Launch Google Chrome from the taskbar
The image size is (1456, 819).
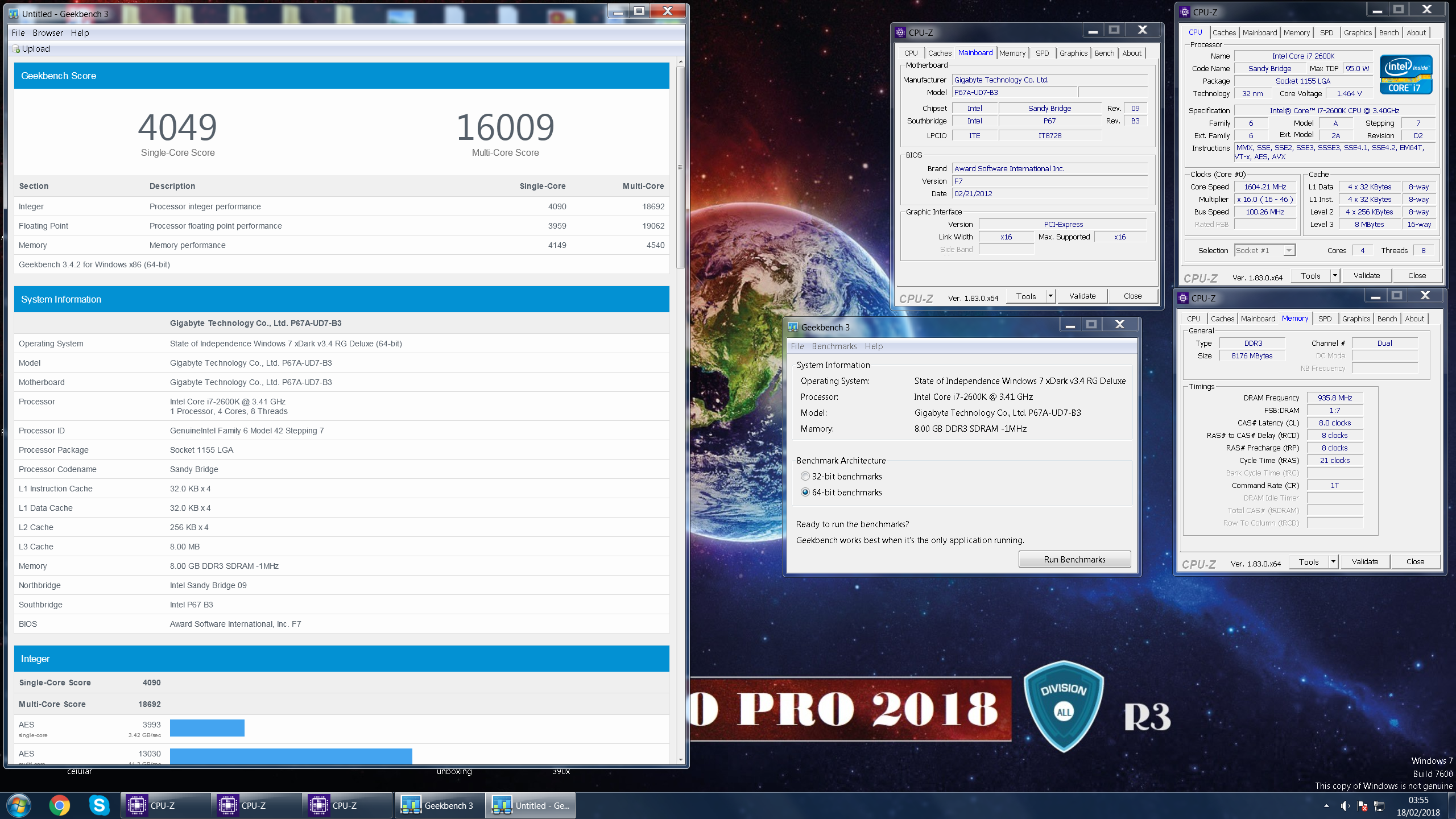[59, 805]
